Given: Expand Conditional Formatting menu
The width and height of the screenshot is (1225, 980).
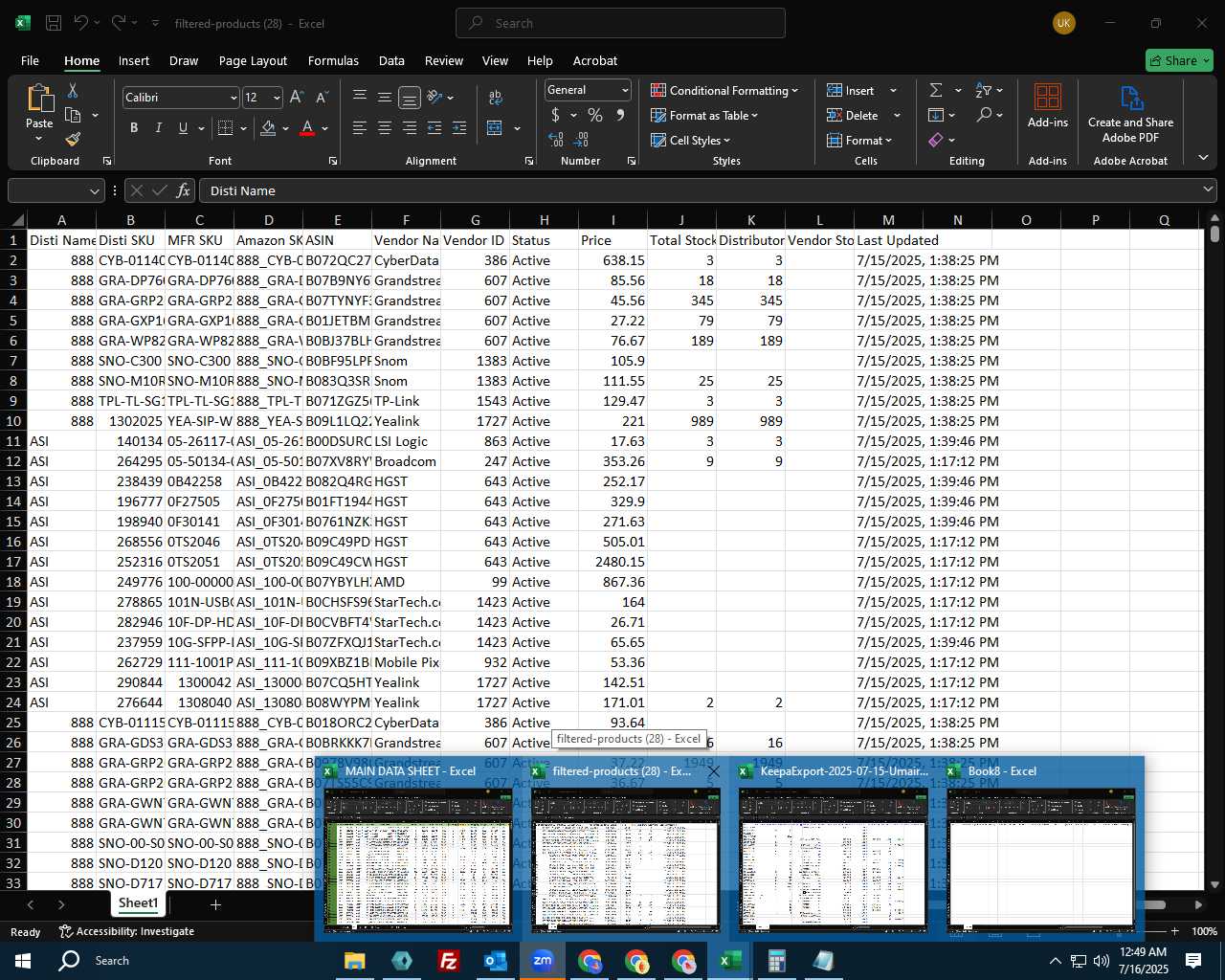Looking at the screenshot, I should click(x=724, y=90).
